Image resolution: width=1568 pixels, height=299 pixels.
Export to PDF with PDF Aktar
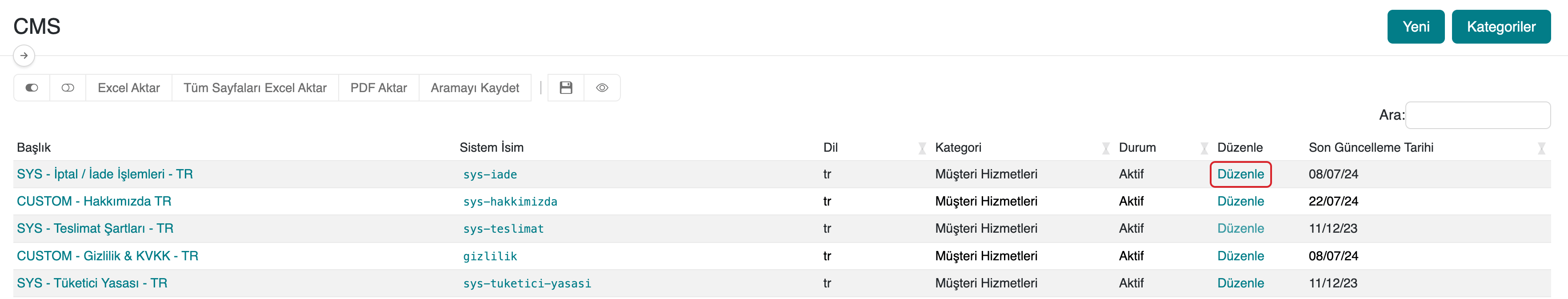tap(378, 88)
